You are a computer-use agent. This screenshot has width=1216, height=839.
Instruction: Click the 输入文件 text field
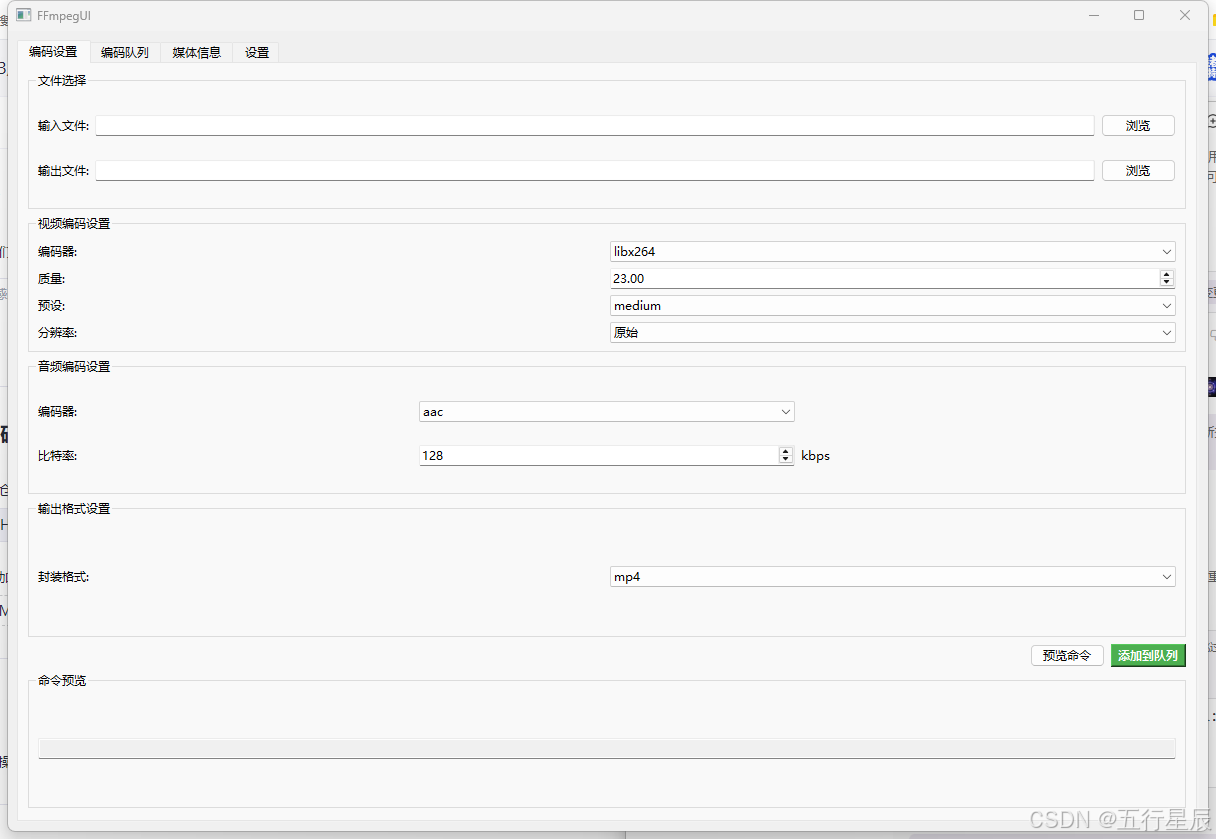(x=595, y=126)
